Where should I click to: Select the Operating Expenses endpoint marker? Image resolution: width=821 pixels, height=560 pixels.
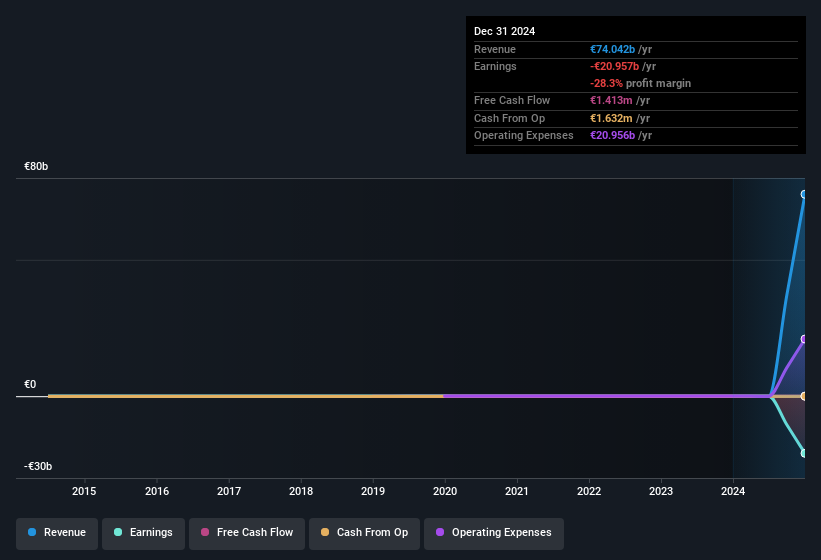point(804,339)
